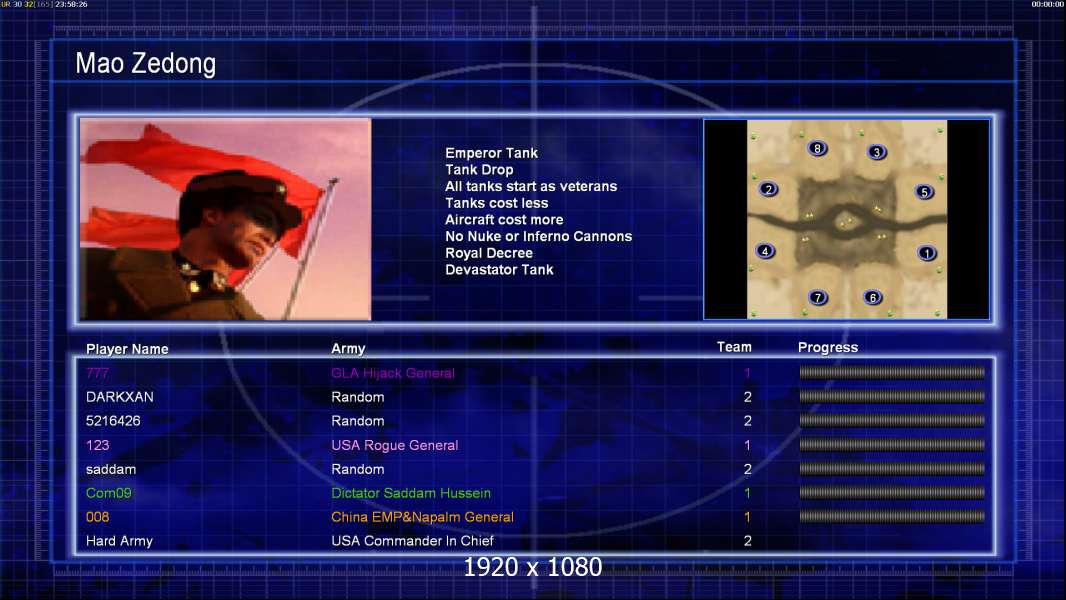The width and height of the screenshot is (1066, 600).
Task: Click saddam's 'Random' army entry
Action: 358,469
